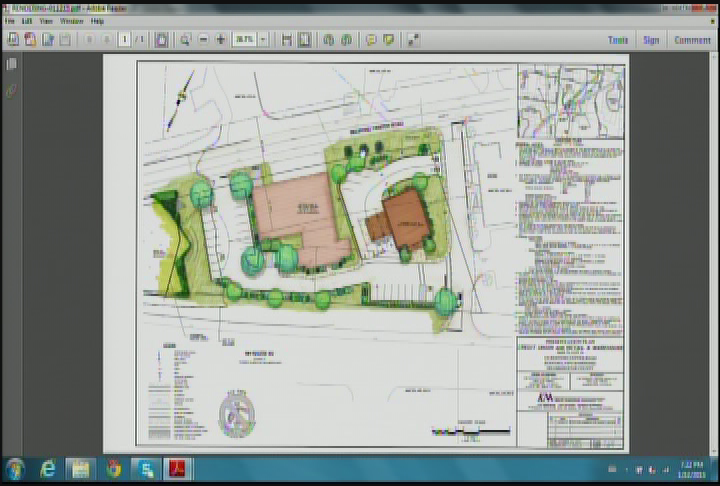Open Windows Explorer from taskbar
This screenshot has width=720, height=486.
coord(80,469)
